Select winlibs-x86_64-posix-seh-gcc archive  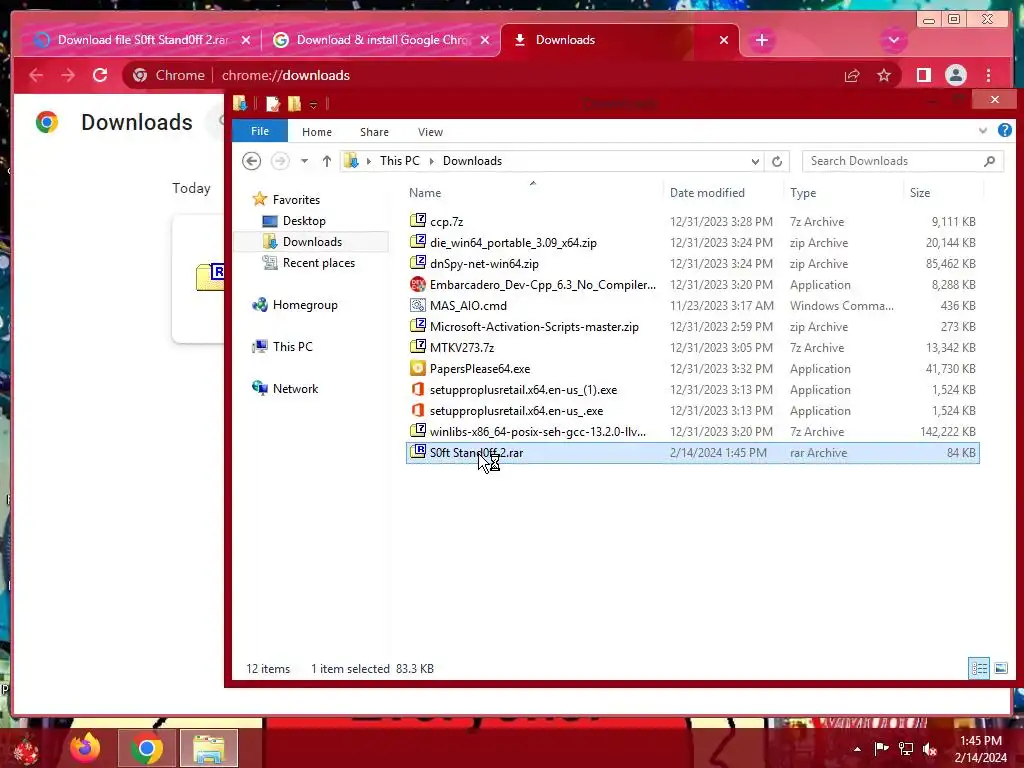[x=692, y=432]
